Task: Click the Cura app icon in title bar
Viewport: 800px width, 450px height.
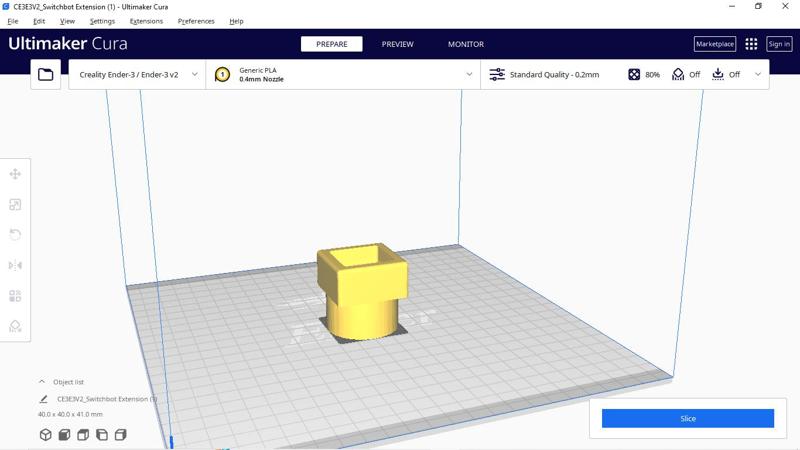Action: pos(6,7)
